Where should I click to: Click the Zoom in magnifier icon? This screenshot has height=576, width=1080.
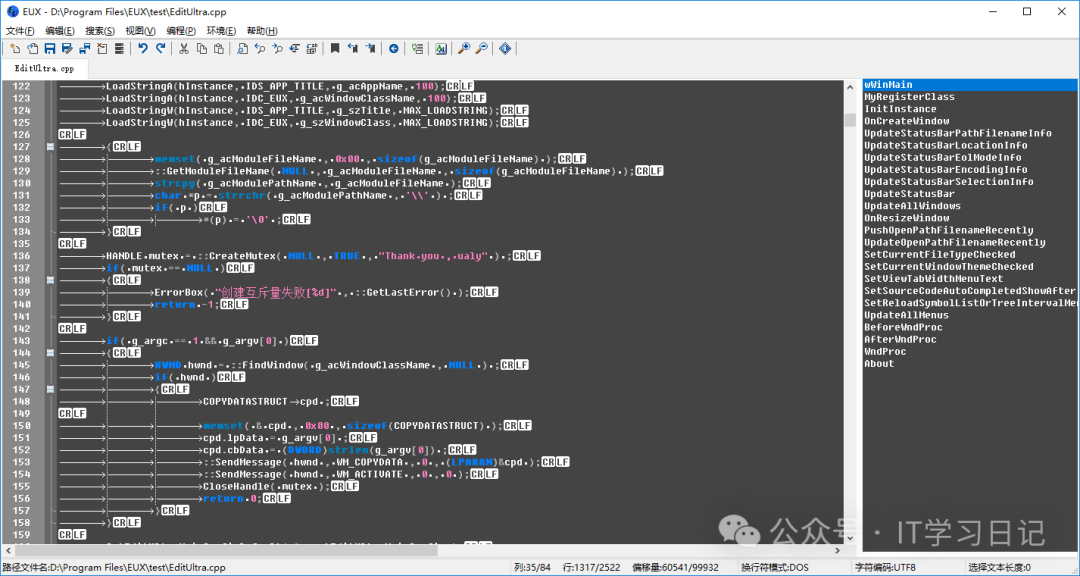[x=464, y=48]
